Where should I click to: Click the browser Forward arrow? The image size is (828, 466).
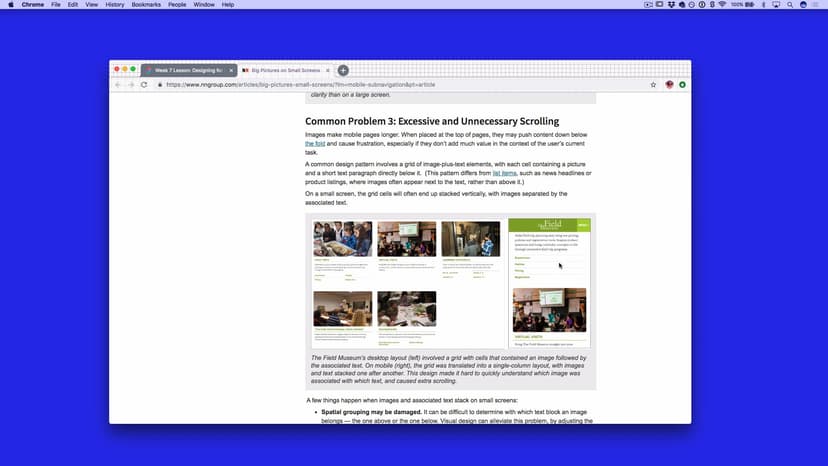pos(131,85)
